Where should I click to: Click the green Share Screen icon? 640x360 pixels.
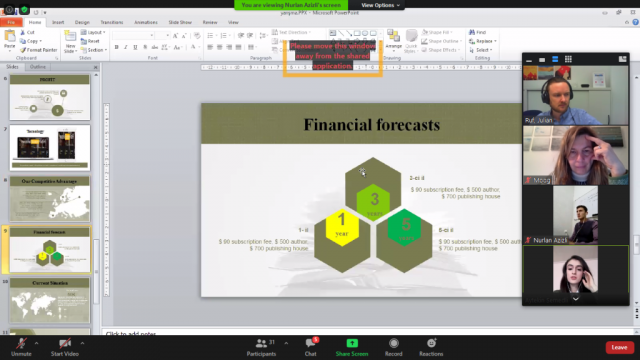point(352,343)
